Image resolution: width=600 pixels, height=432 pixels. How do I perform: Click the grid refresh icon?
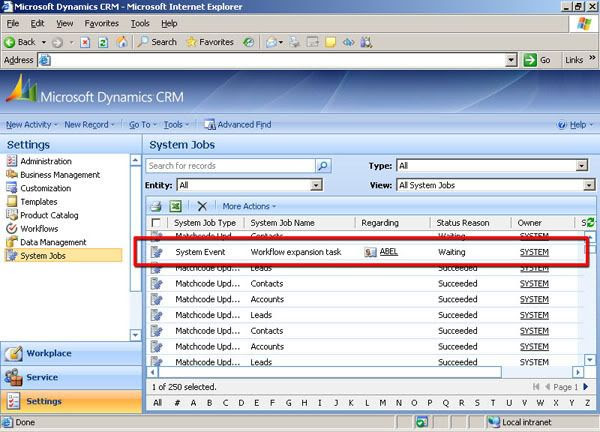tap(591, 222)
